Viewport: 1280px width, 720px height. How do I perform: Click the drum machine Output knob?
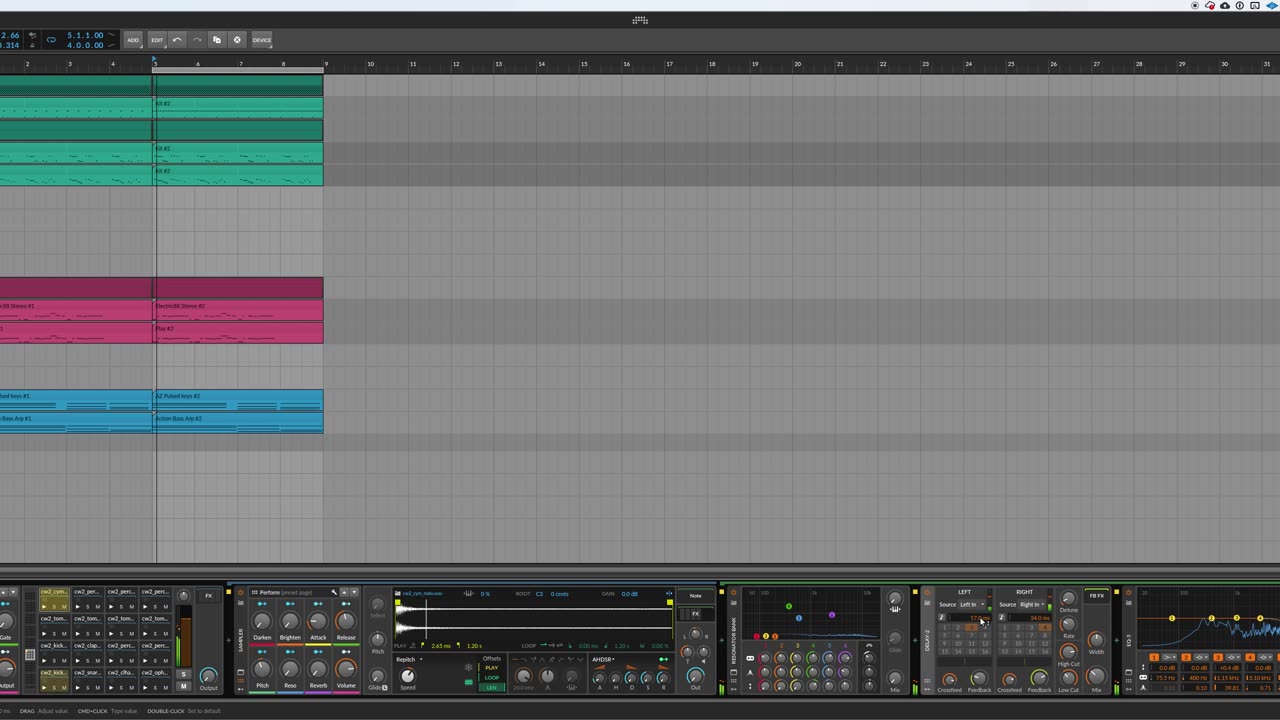tap(208, 676)
